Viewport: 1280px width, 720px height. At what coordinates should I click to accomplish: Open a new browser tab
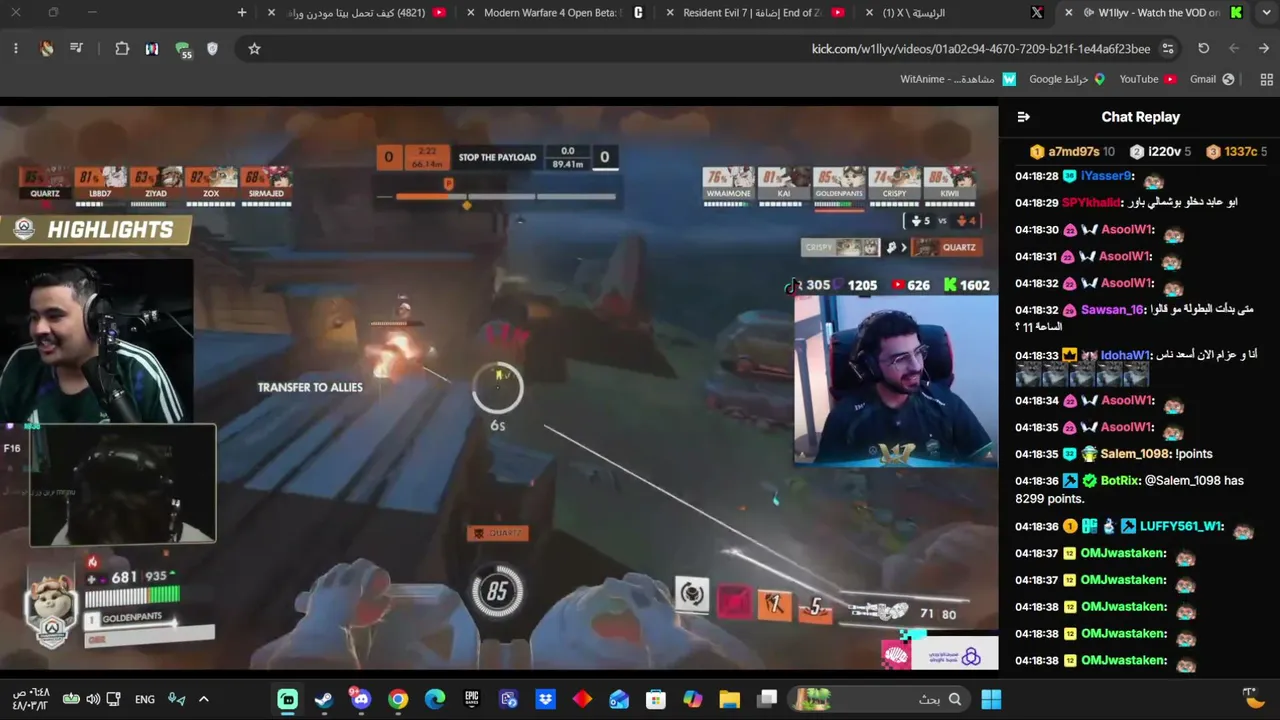tap(242, 13)
